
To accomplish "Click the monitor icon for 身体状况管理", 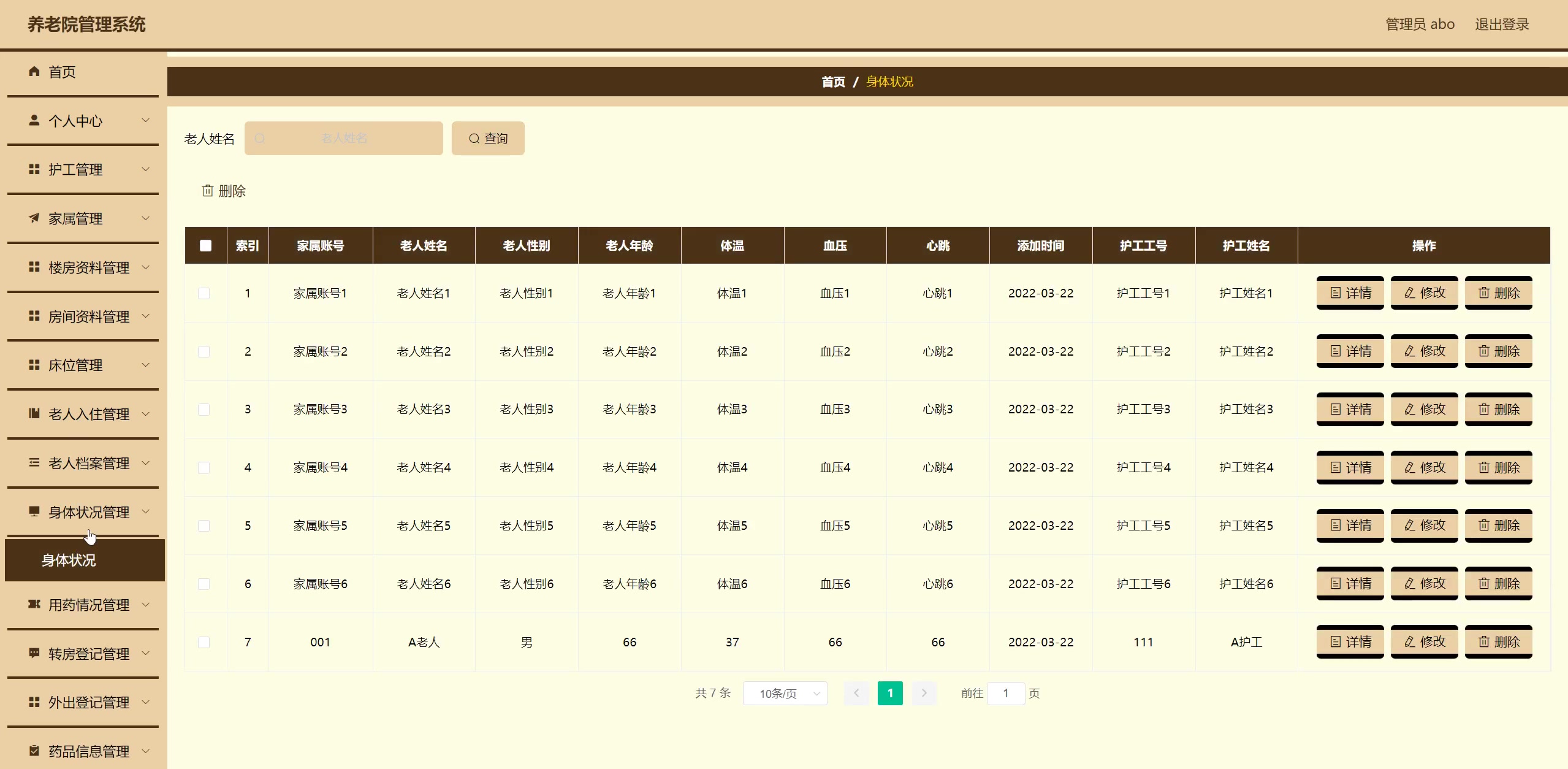I will click(x=34, y=511).
